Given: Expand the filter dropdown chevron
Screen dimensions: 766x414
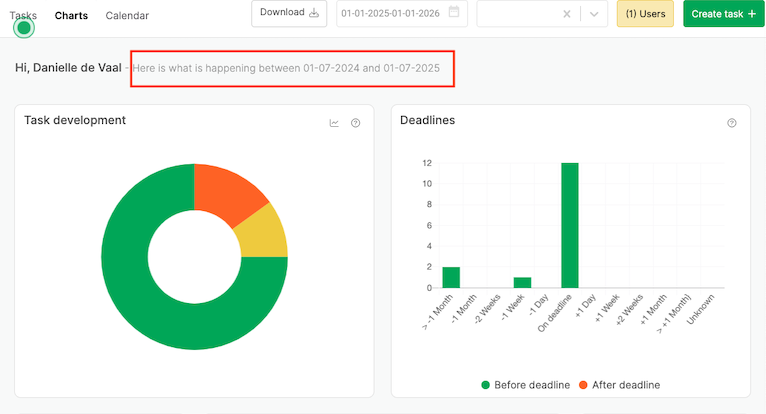Looking at the screenshot, I should 595,14.
